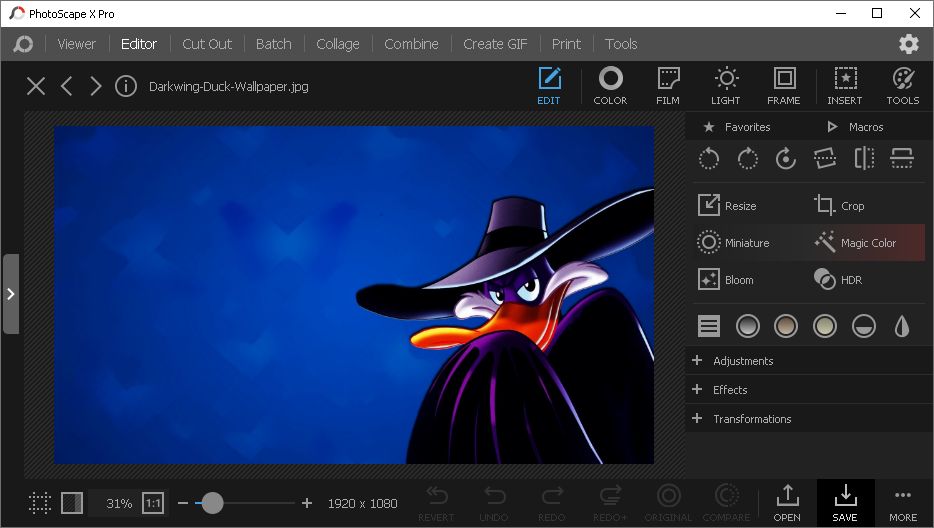Flip the image horizontally

[x=864, y=159]
